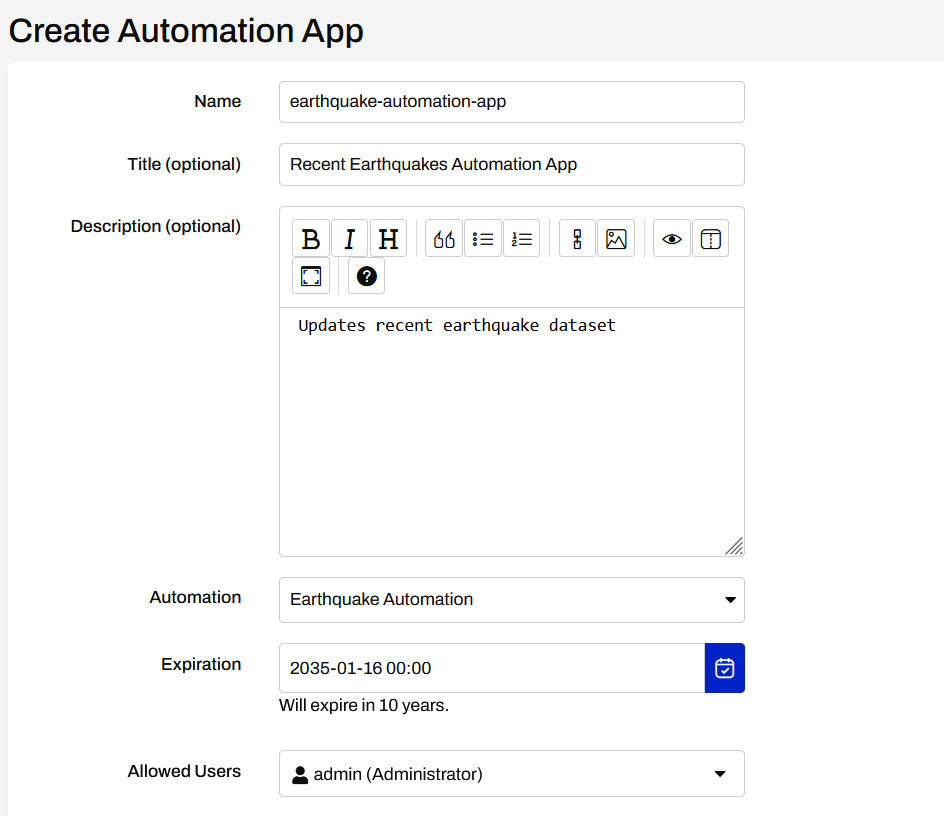Toggle side-by-side editor view
The height and width of the screenshot is (816, 944).
(x=710, y=239)
